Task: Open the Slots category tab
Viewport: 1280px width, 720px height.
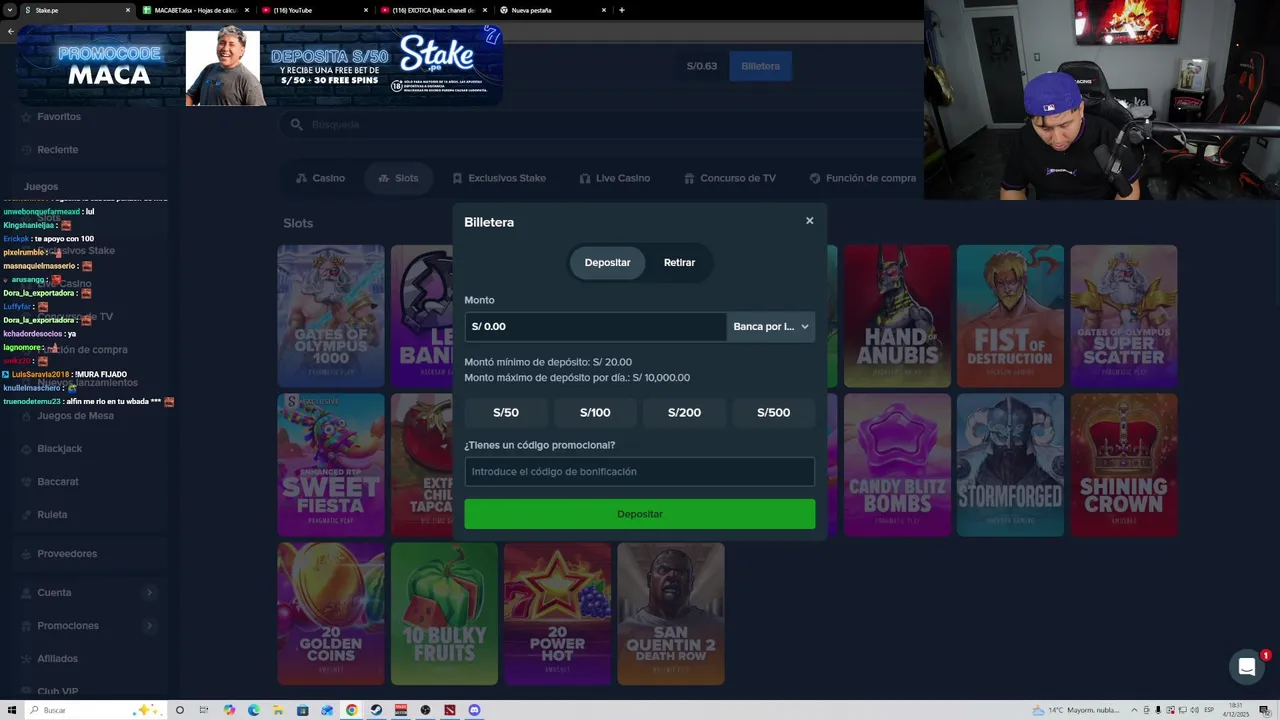Action: coord(398,178)
